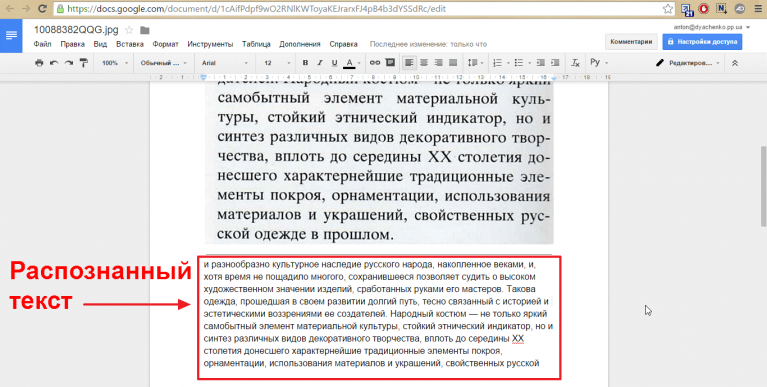This screenshot has height=387, width=767.
Task: Clear formatting with the Tx icon
Action: (x=575, y=63)
